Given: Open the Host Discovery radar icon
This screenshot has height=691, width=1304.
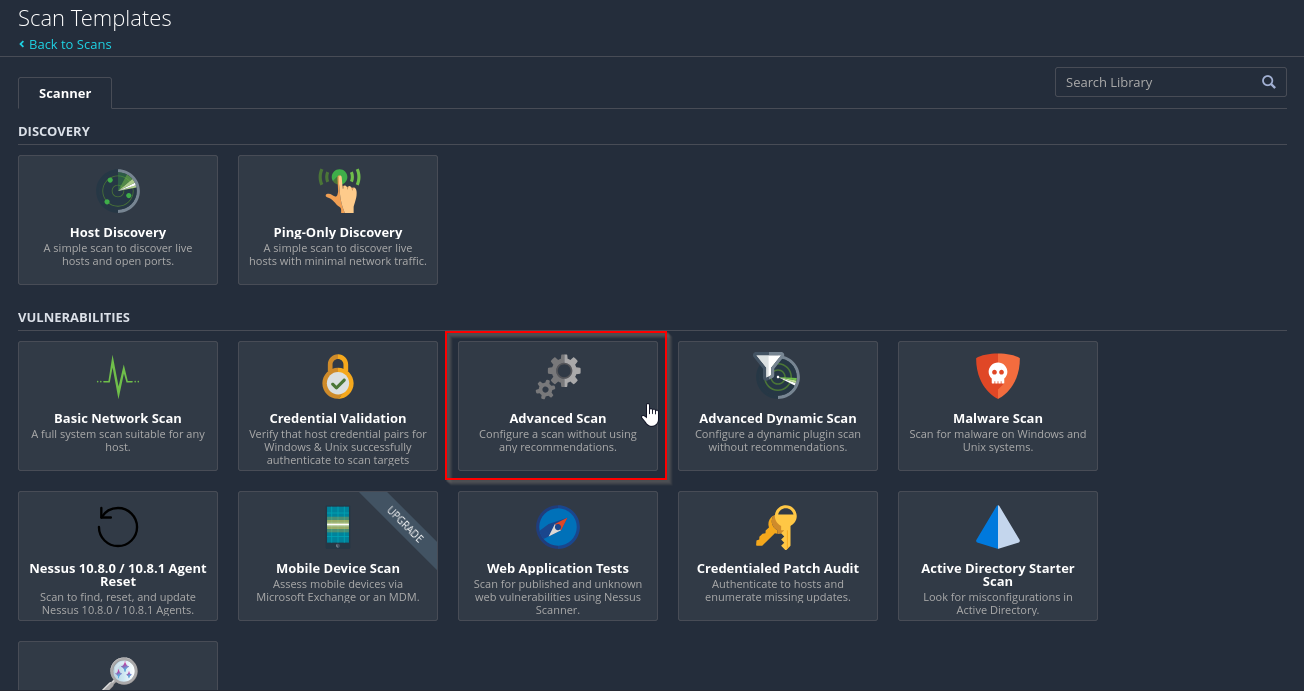Looking at the screenshot, I should [118, 191].
